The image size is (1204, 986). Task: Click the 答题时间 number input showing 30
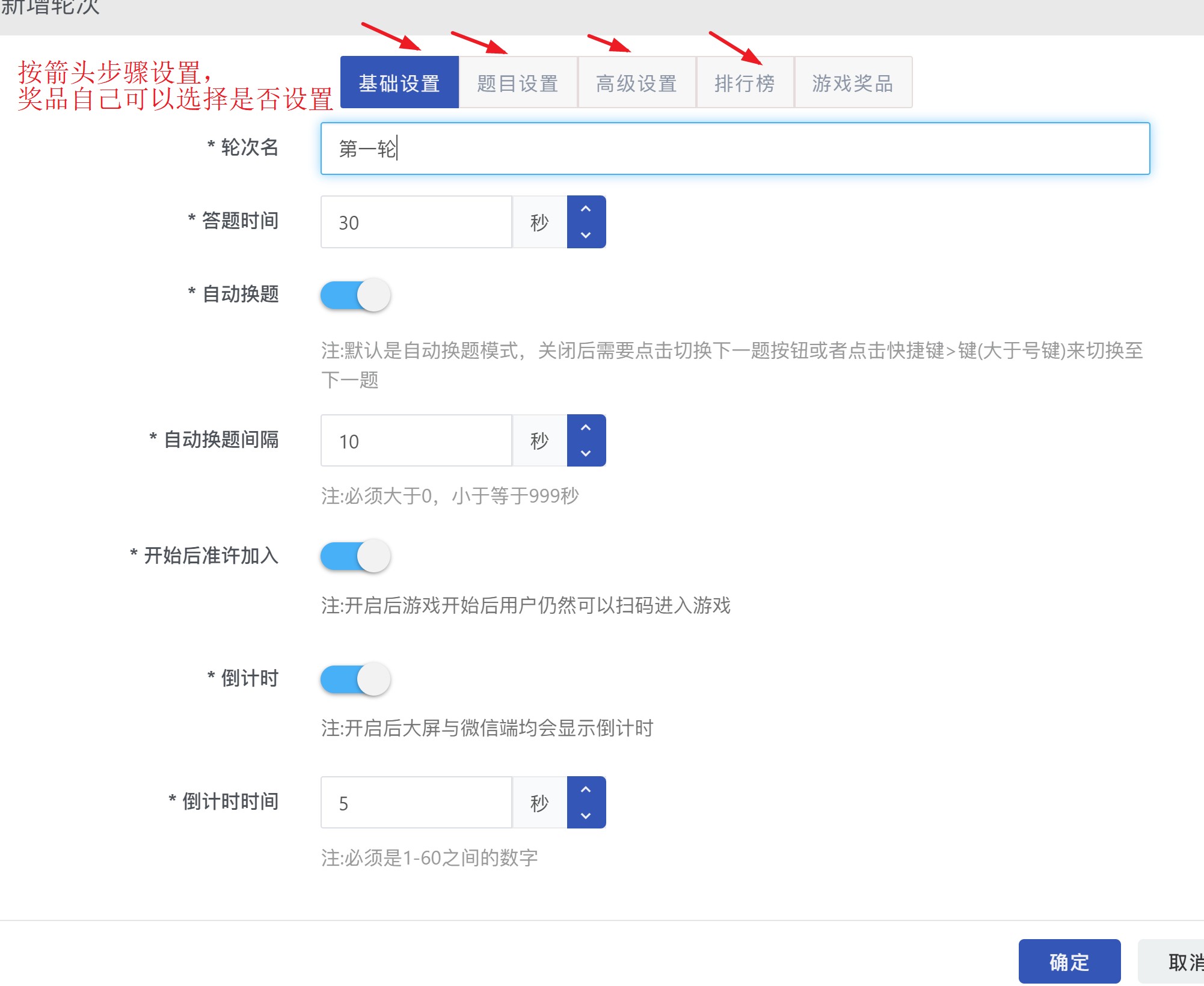tap(416, 222)
